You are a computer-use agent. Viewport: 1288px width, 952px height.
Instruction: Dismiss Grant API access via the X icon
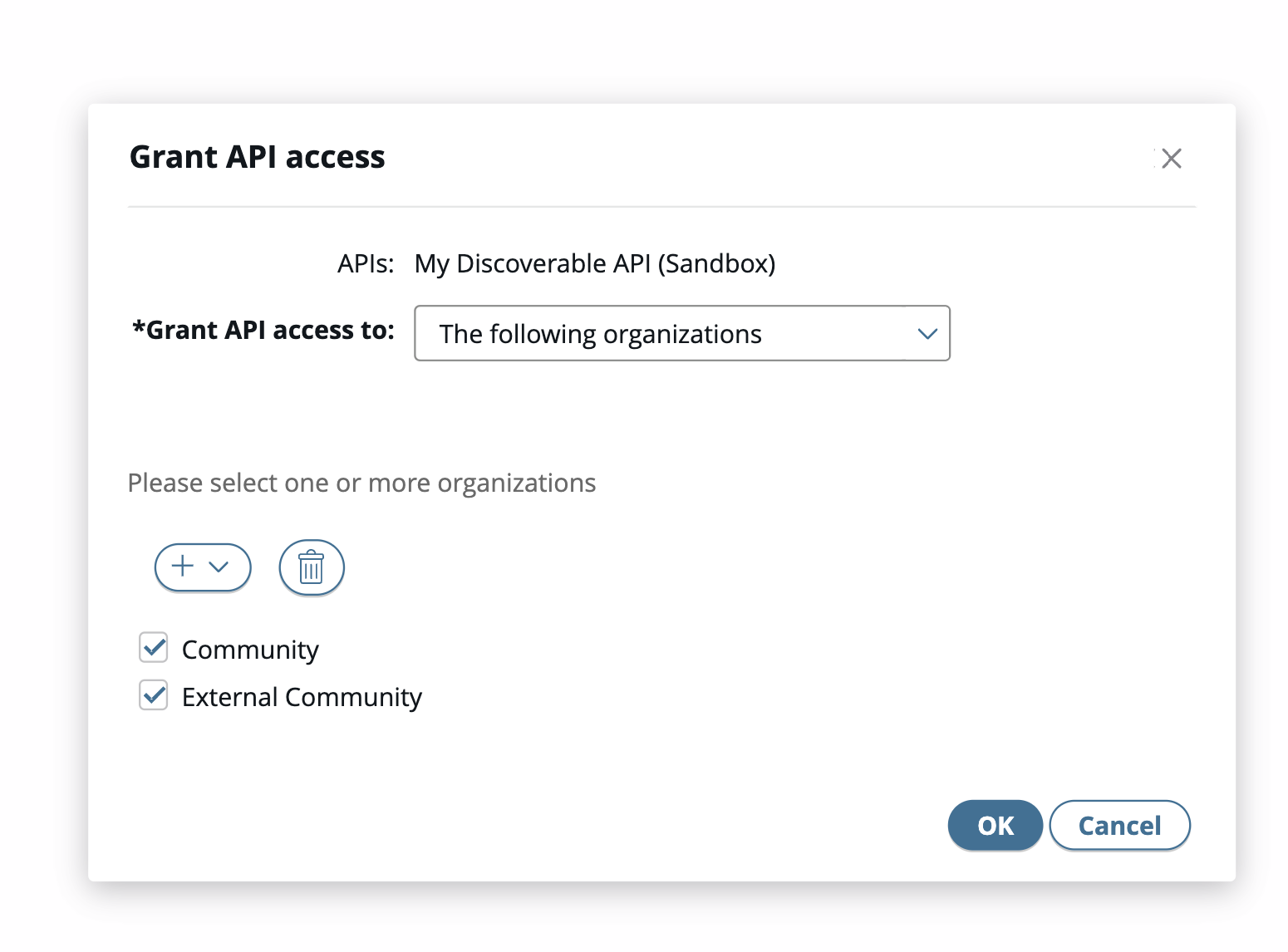[1172, 158]
